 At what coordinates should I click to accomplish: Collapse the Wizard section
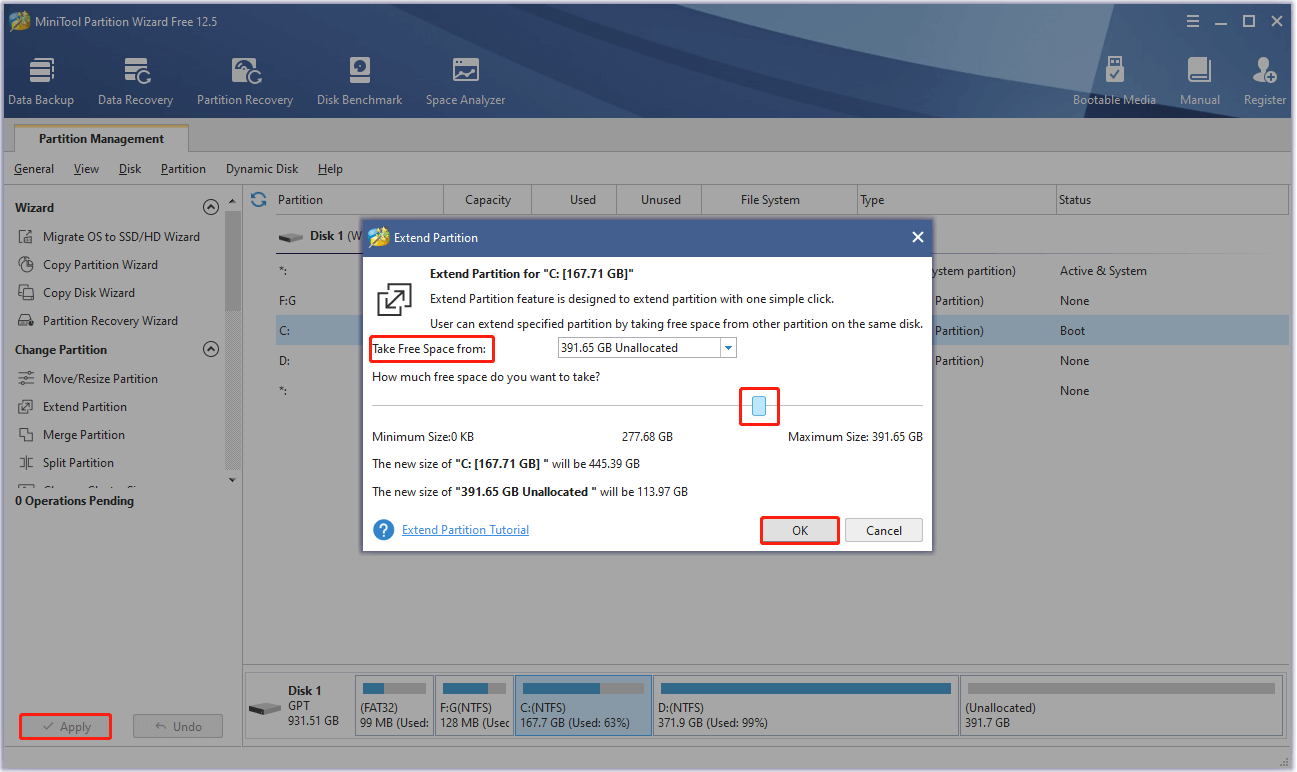pyautogui.click(x=210, y=208)
